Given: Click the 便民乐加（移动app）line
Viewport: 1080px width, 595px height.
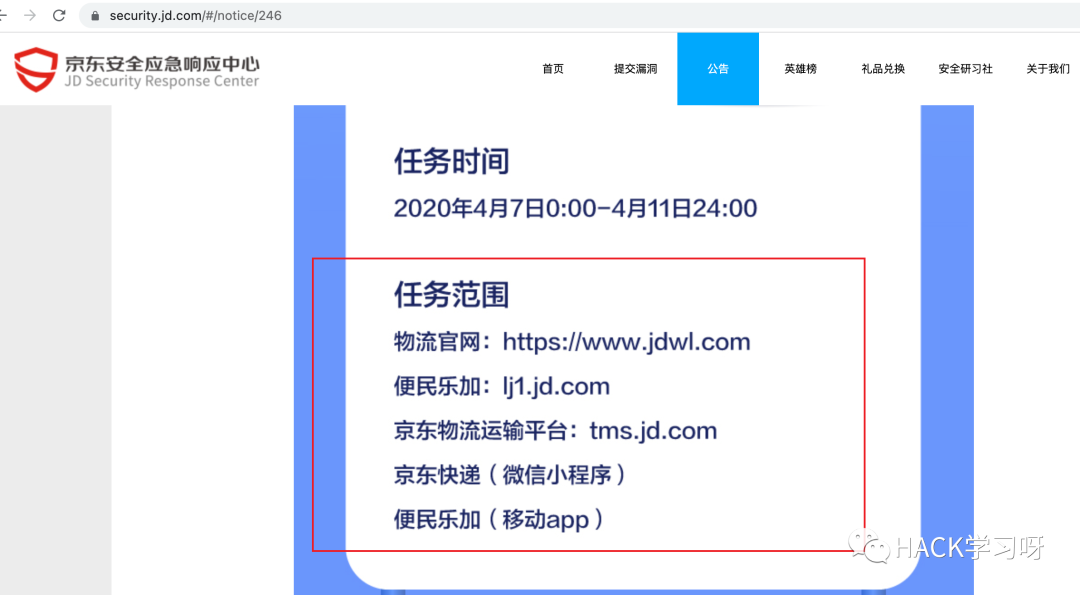Looking at the screenshot, I should click(x=499, y=519).
